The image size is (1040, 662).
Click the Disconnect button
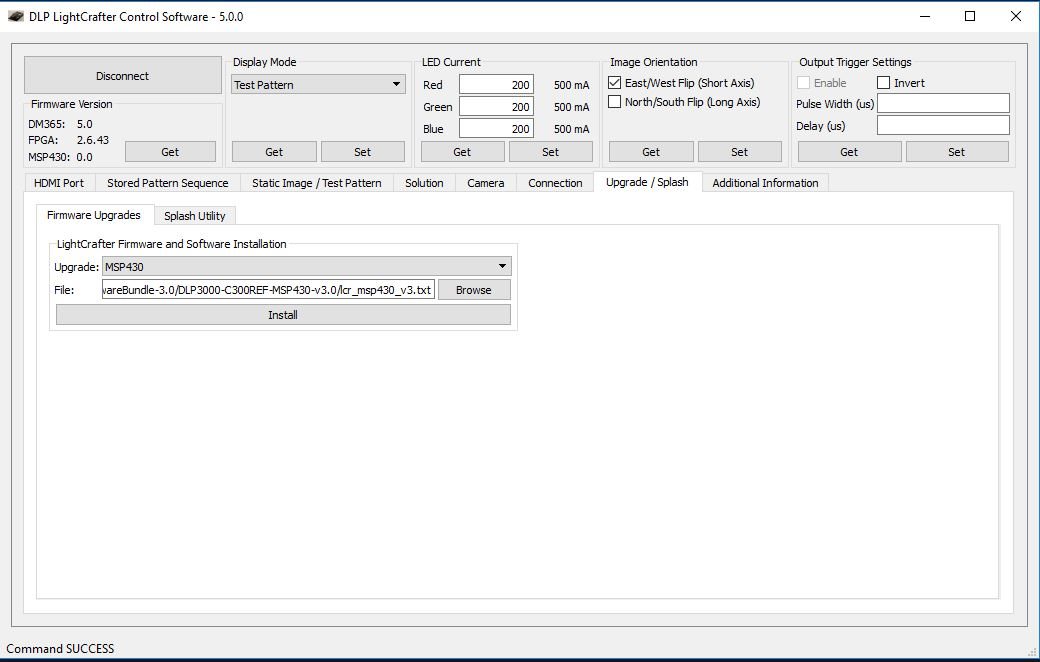123,76
